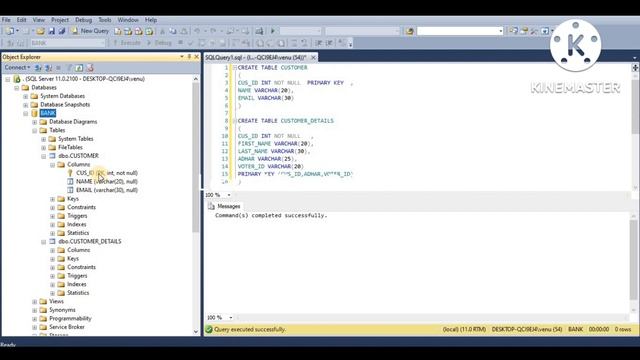640x360 pixels.
Task: Collapse the BANK database node
Action: tap(26, 113)
